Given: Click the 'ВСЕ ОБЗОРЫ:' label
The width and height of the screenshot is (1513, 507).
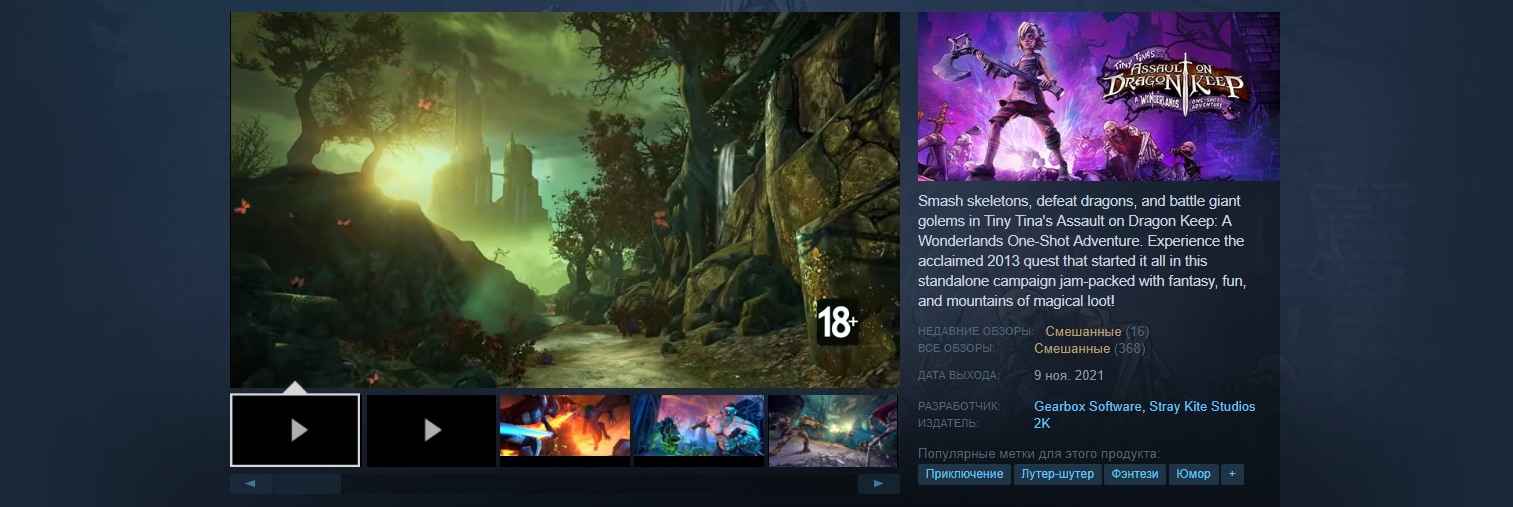Looking at the screenshot, I should coord(956,349).
